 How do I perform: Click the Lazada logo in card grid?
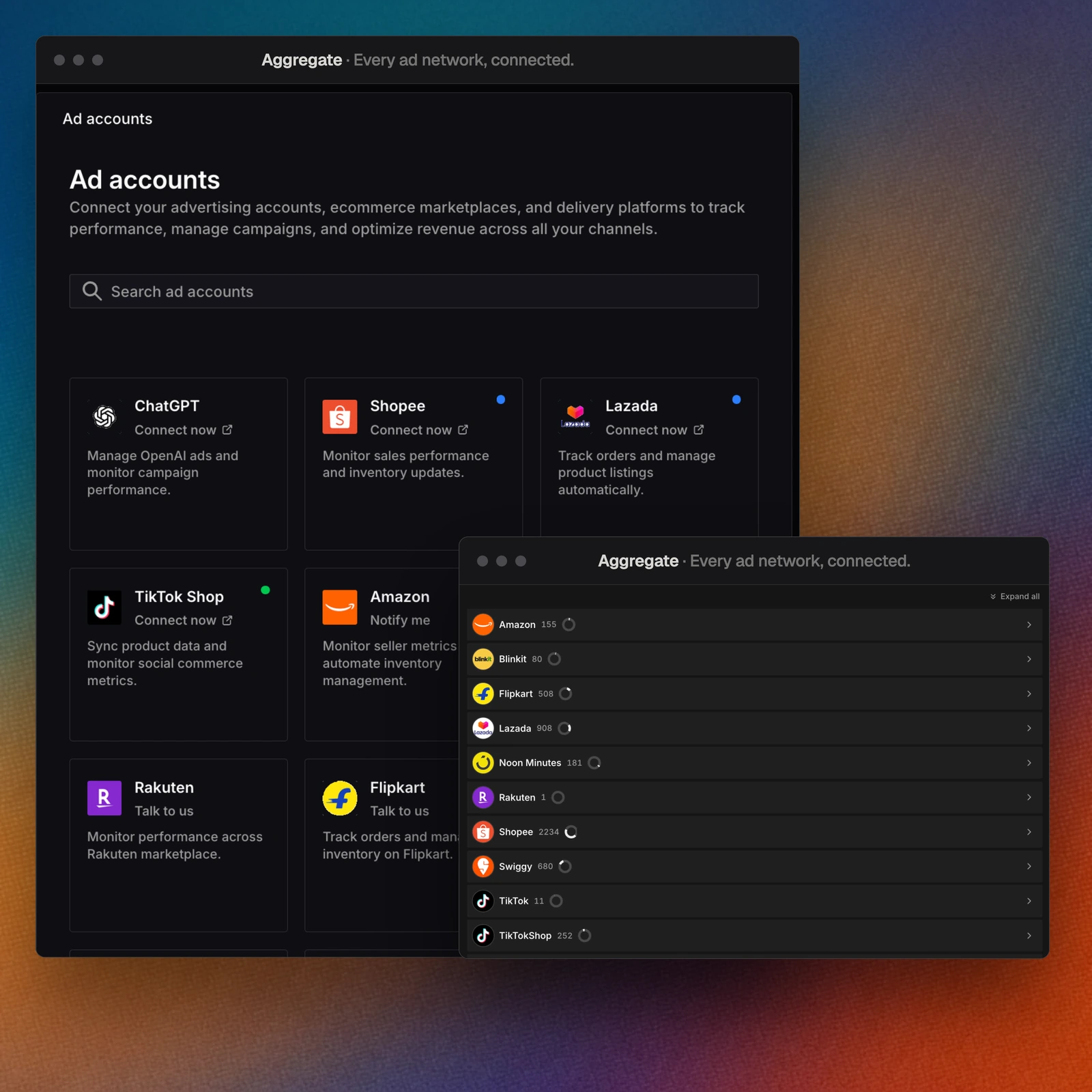pyautogui.click(x=575, y=416)
